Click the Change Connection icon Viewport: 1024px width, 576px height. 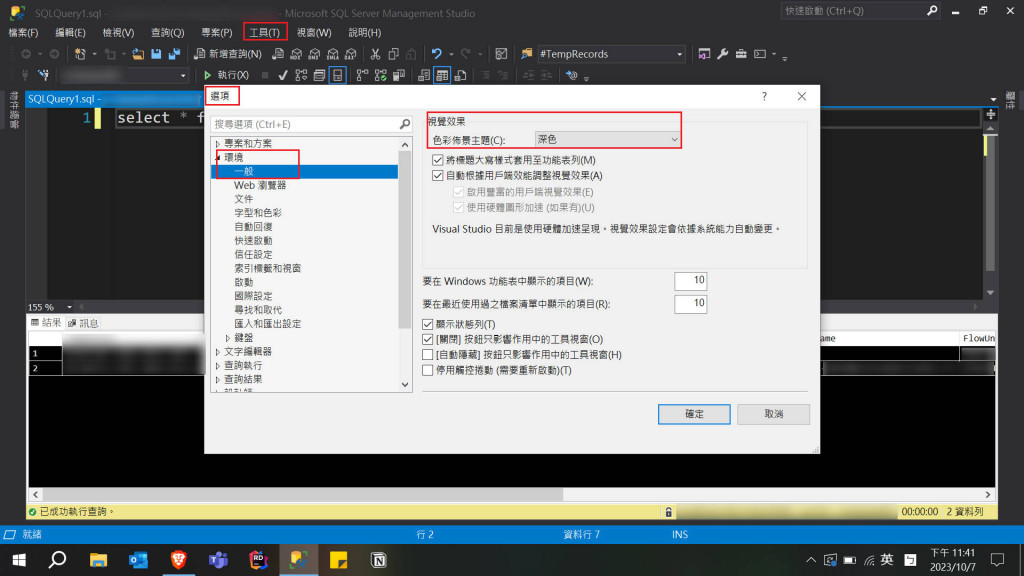click(x=43, y=75)
